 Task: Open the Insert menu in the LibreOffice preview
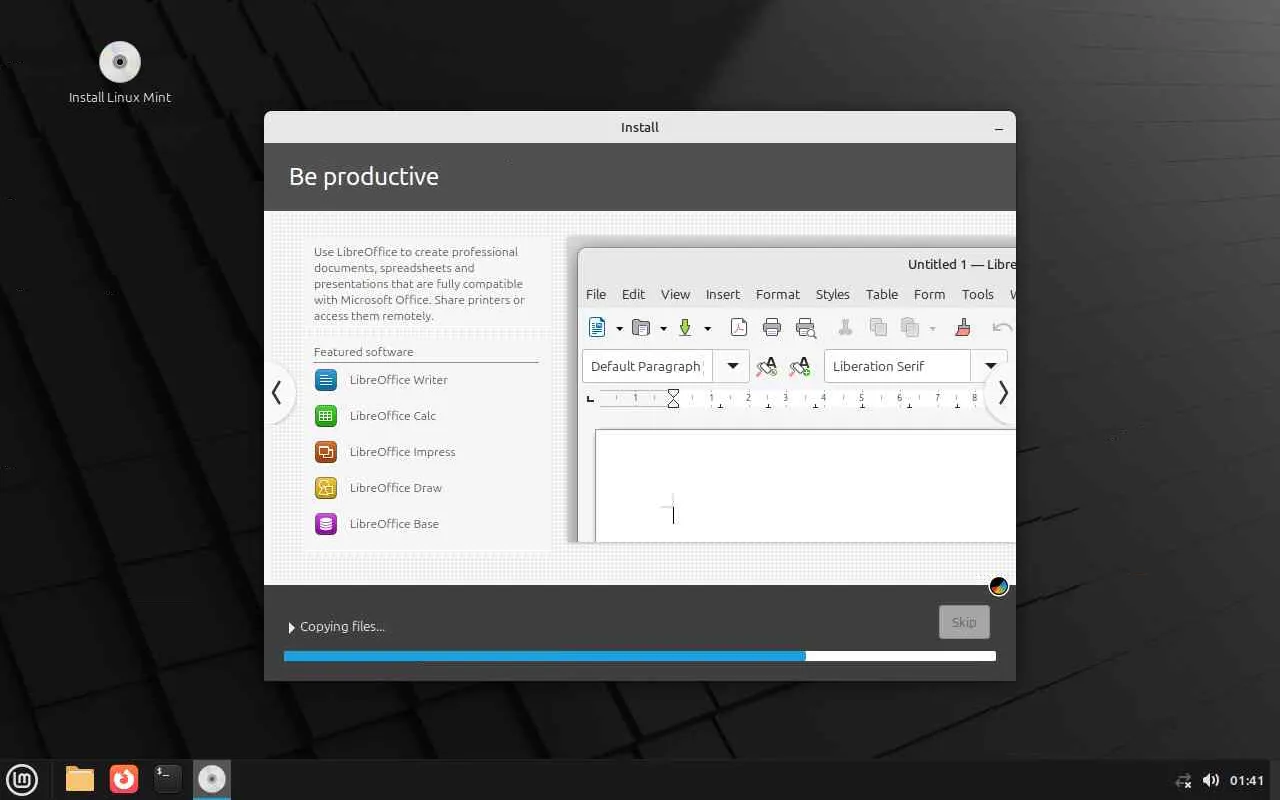(723, 294)
